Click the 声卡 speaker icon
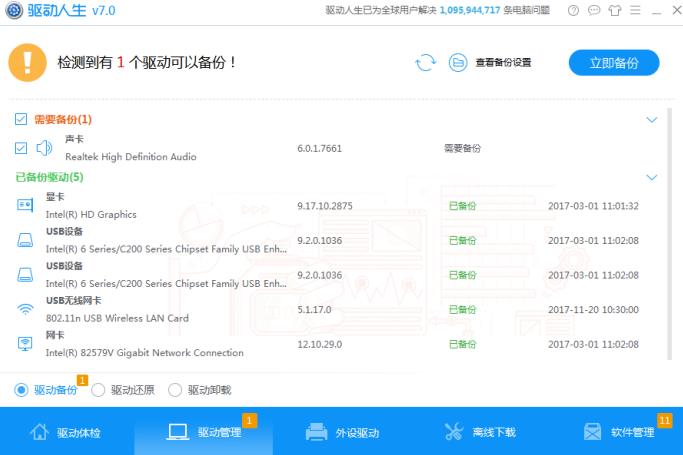Image resolution: width=683 pixels, height=455 pixels. coord(44,148)
